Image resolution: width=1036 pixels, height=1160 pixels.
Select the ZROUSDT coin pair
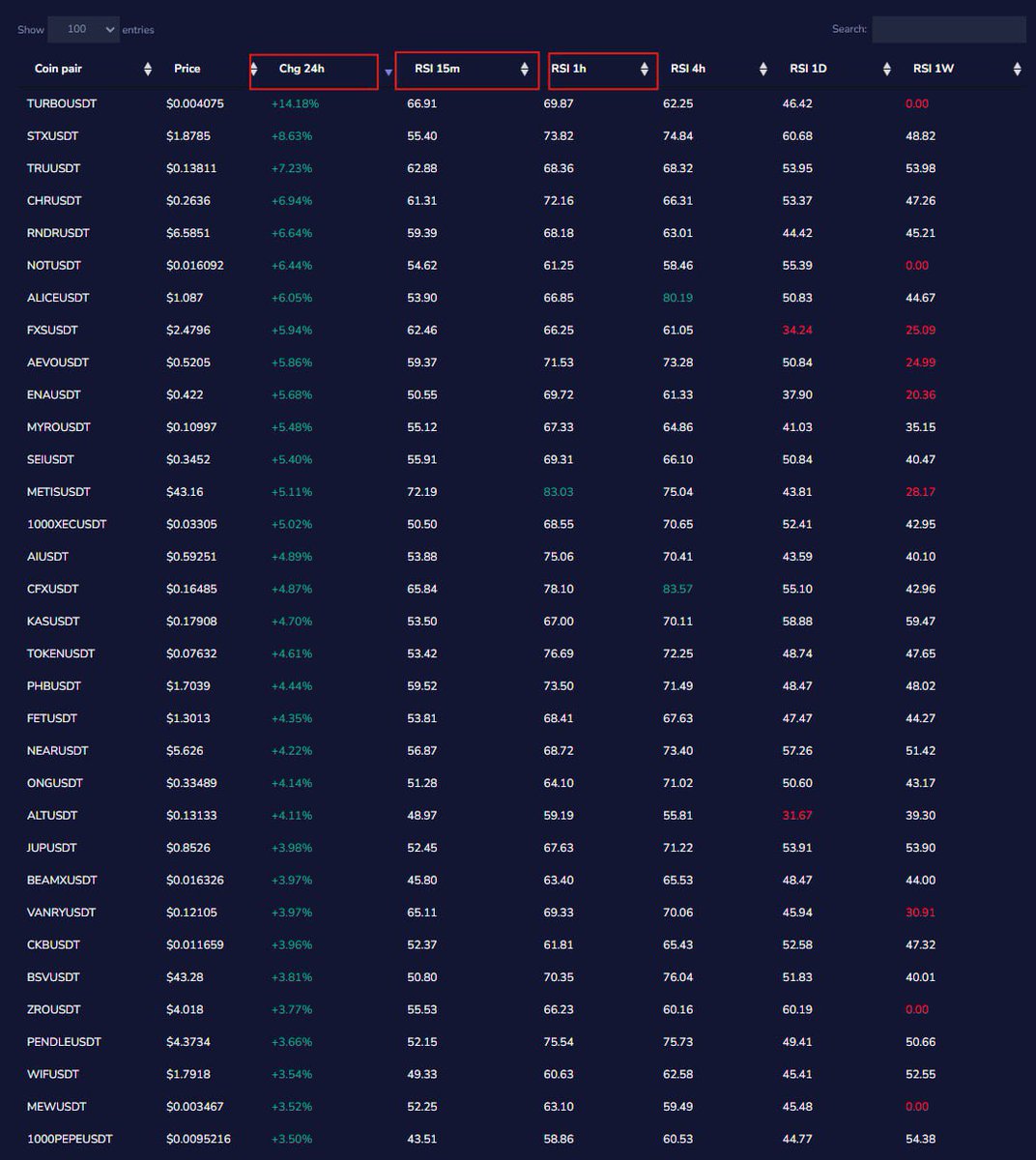(54, 1010)
